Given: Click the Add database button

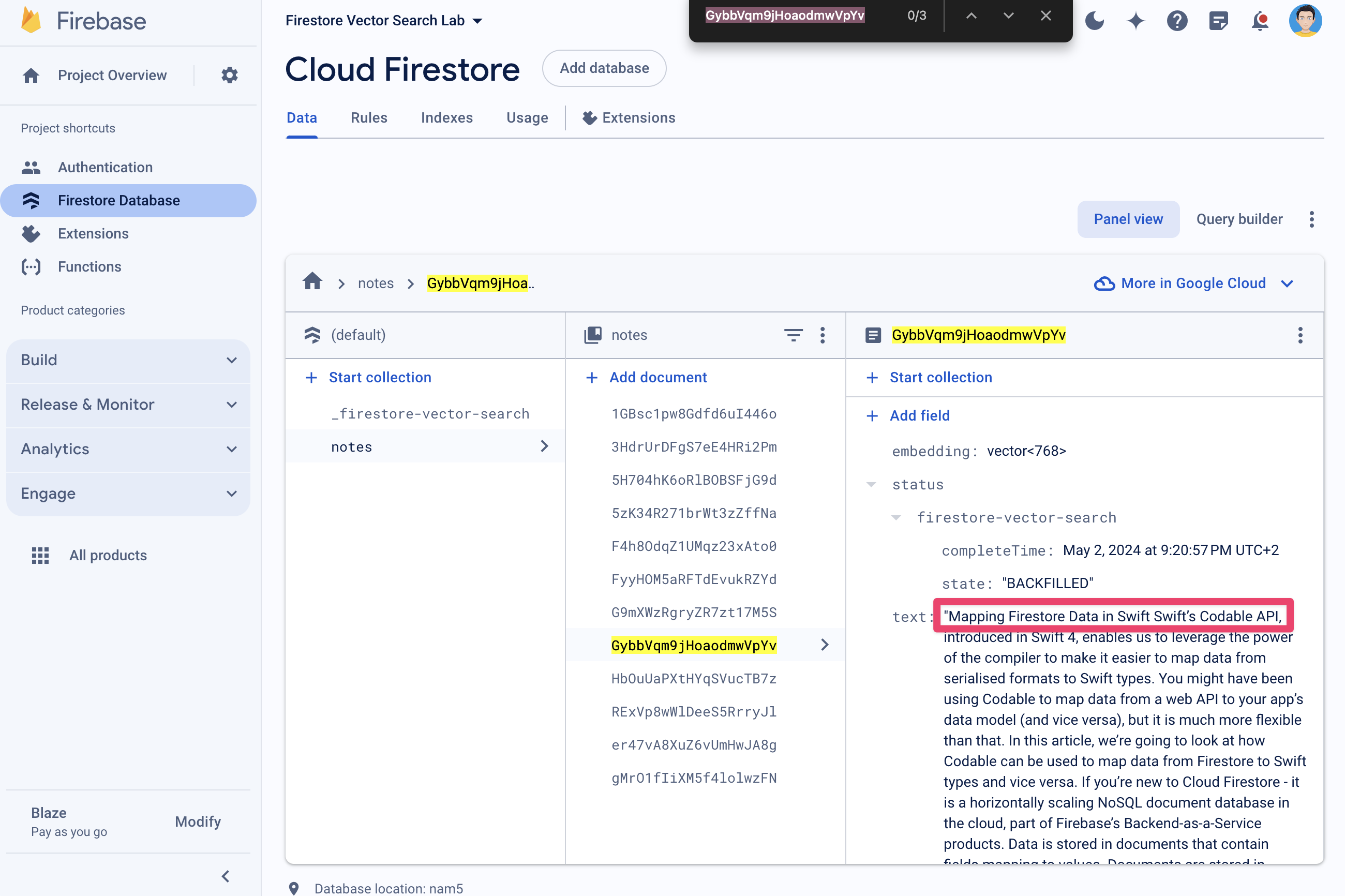Looking at the screenshot, I should [604, 67].
